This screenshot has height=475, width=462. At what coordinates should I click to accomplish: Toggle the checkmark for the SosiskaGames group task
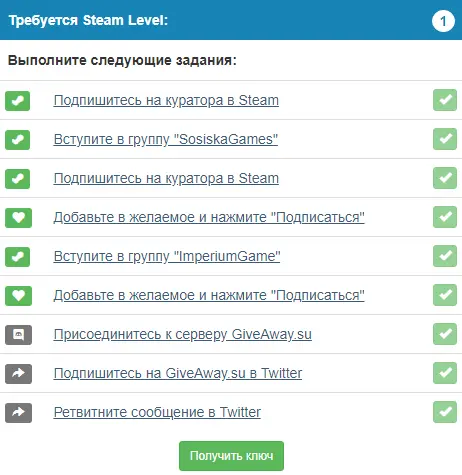tap(445, 139)
